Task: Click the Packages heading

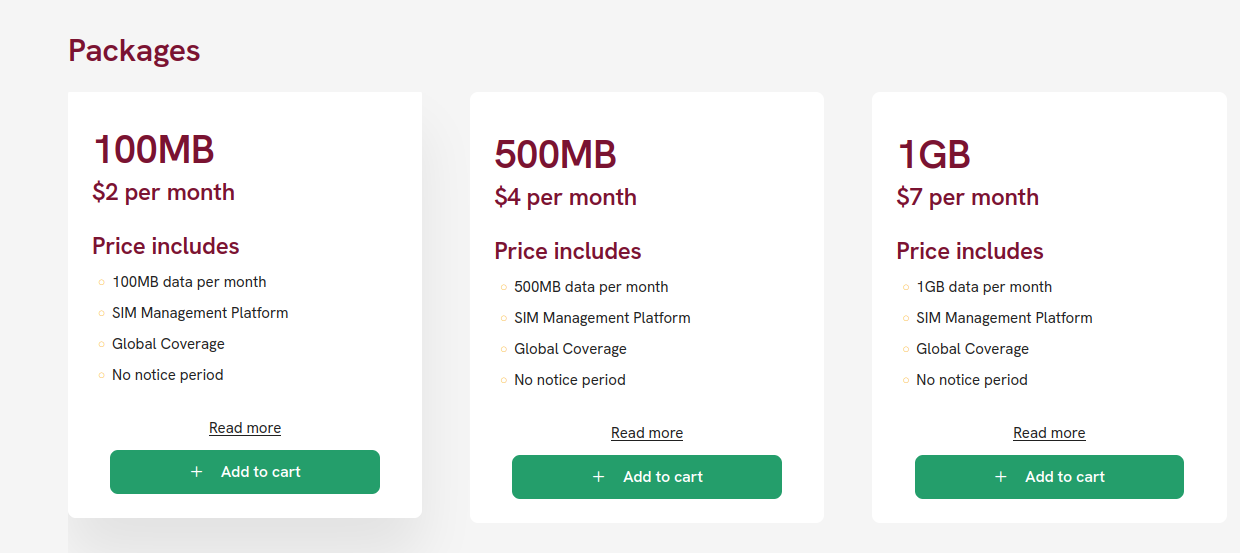Action: pos(134,50)
